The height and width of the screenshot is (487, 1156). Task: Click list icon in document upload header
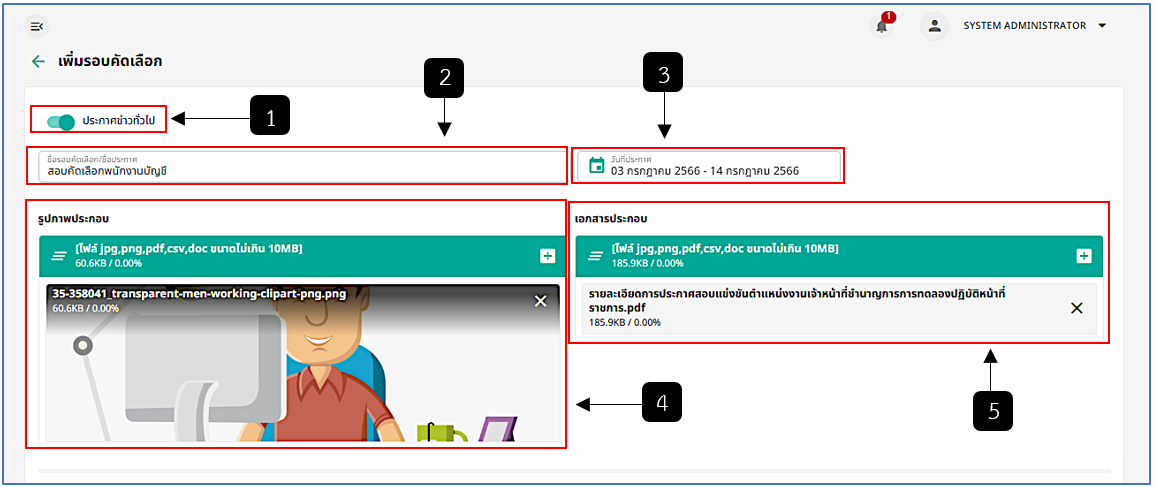[x=596, y=256]
